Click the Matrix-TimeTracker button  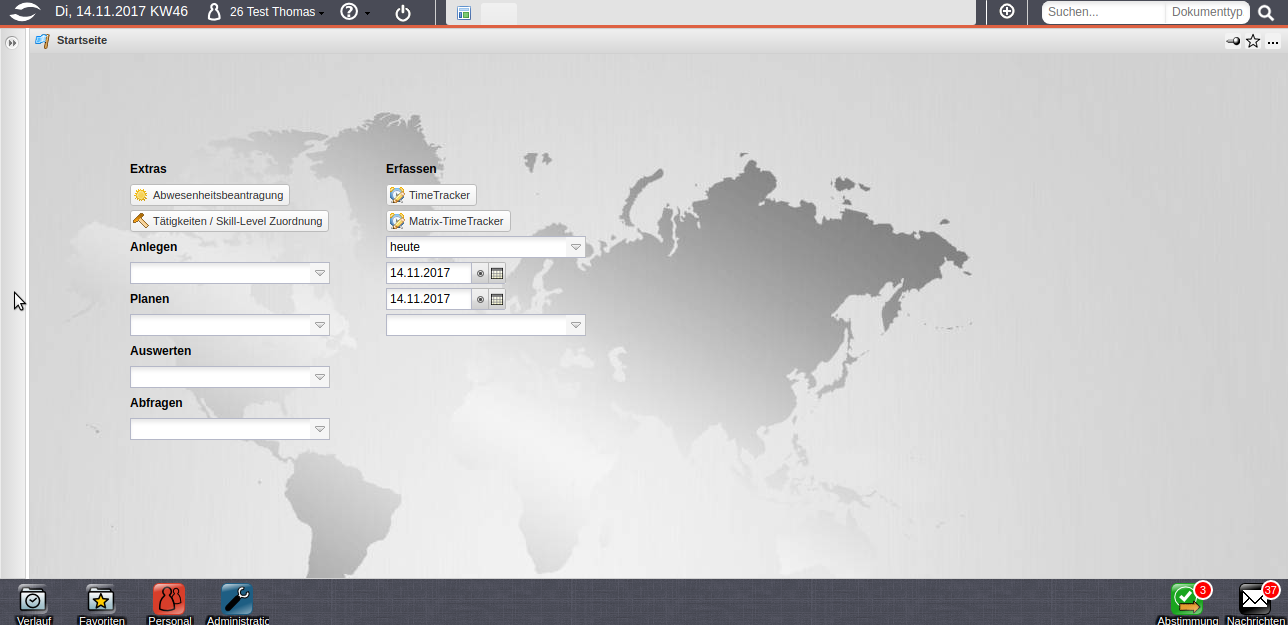(449, 221)
